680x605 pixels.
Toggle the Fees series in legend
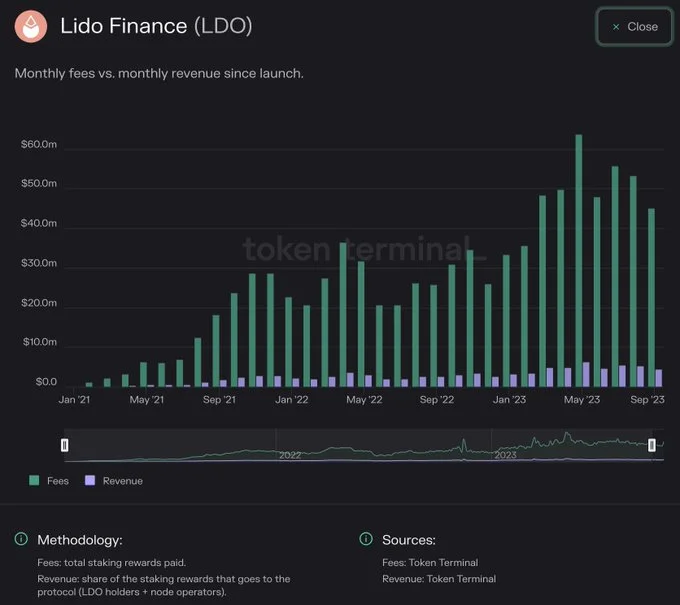pos(49,481)
